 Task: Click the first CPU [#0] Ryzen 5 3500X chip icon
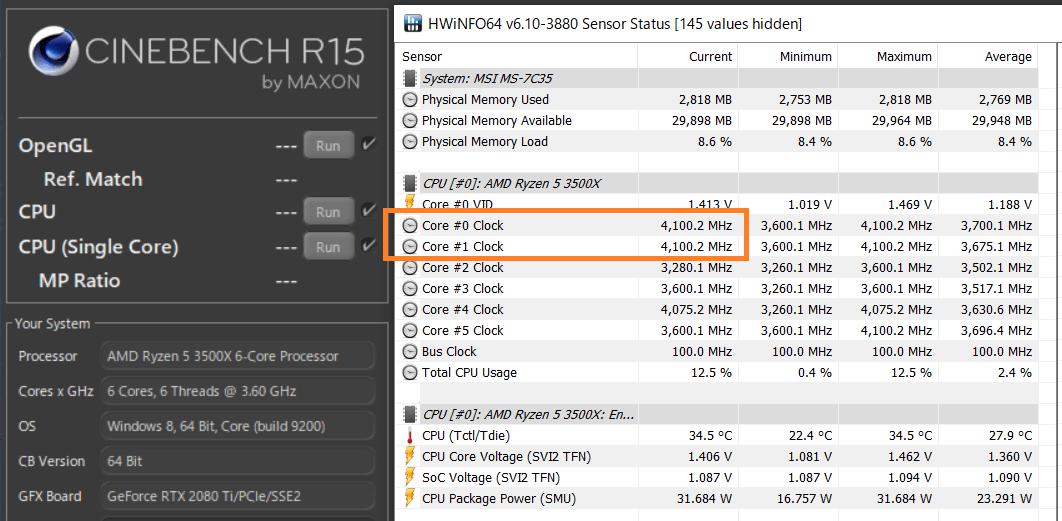point(410,183)
